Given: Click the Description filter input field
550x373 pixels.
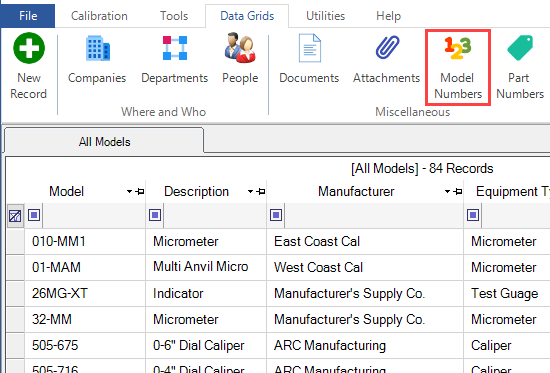Looking at the screenshot, I should [215, 215].
